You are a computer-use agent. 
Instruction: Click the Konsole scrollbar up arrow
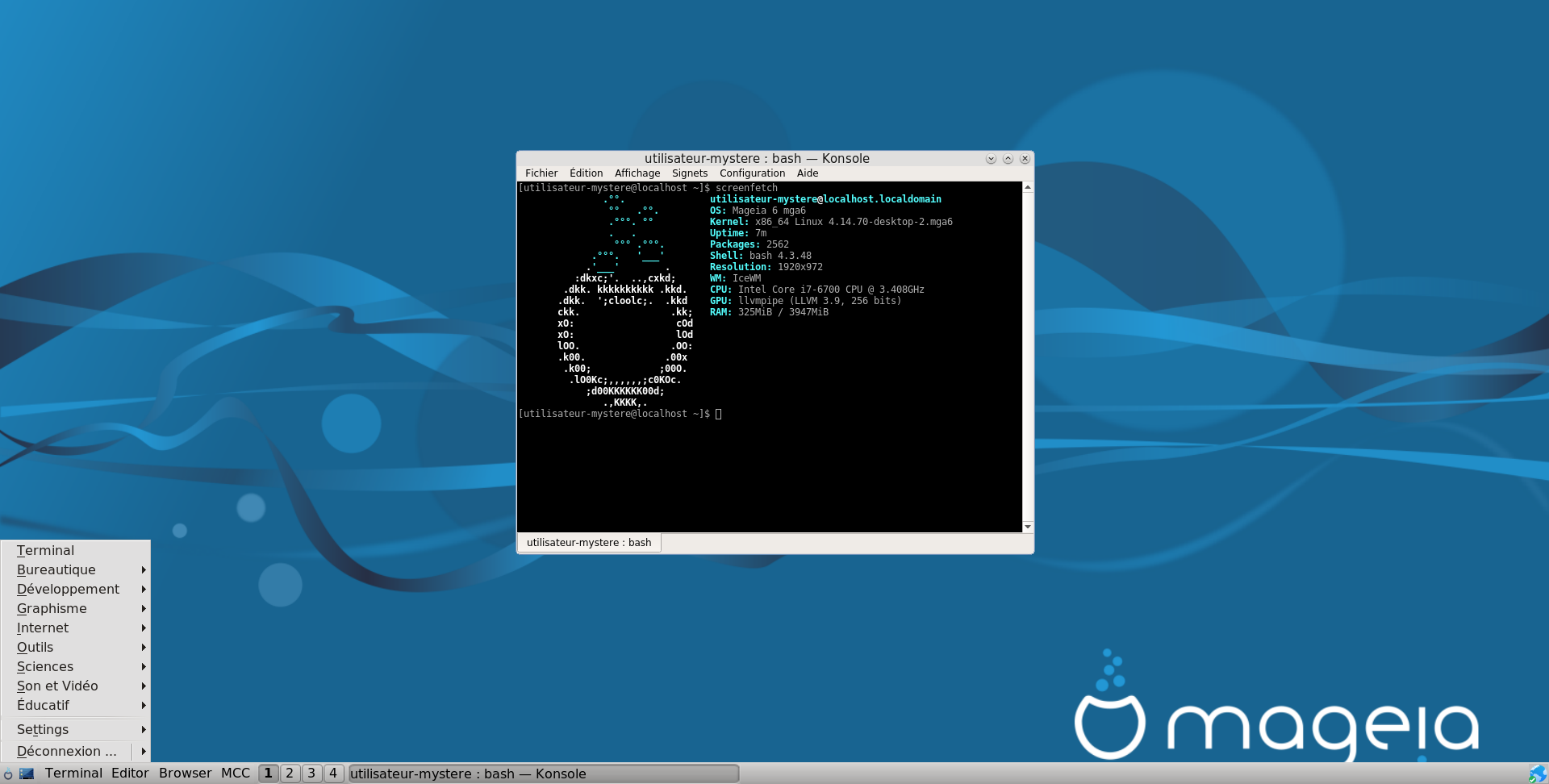click(x=1028, y=187)
